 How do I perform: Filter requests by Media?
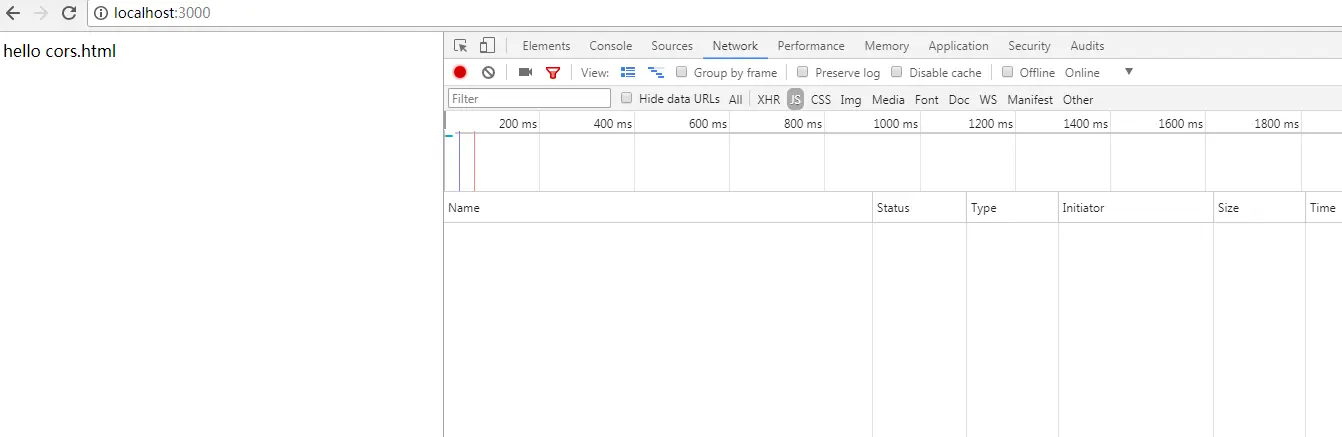coord(888,100)
